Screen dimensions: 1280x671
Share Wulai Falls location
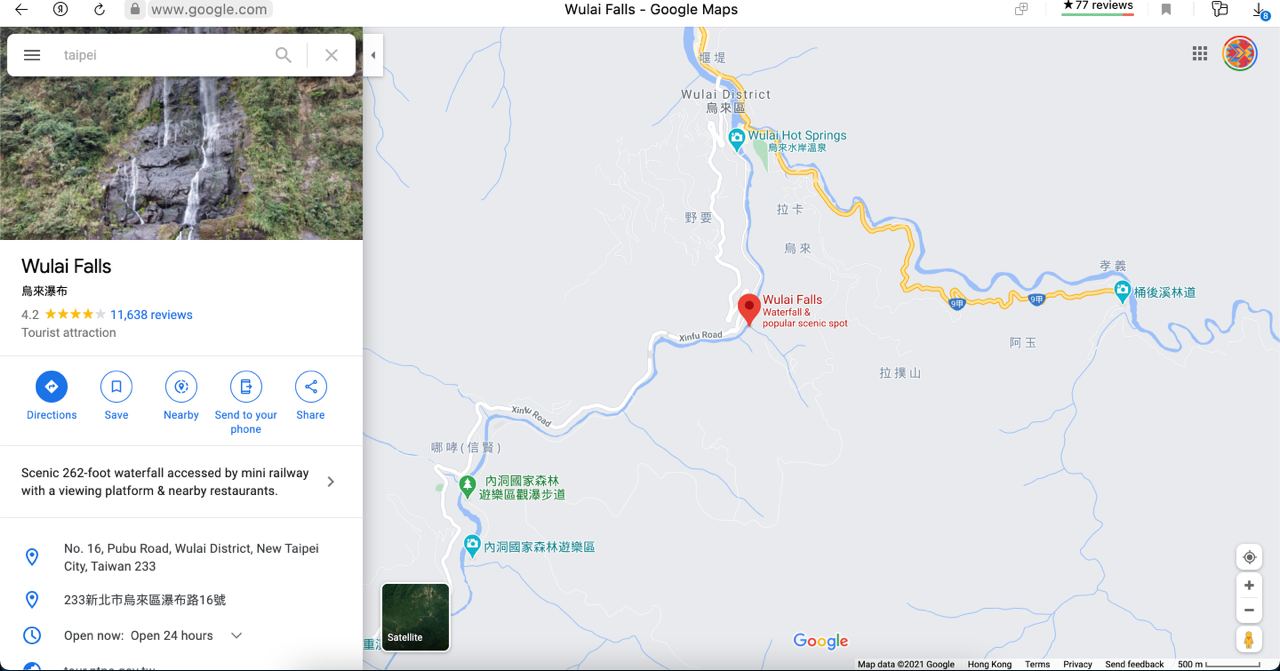tap(310, 396)
